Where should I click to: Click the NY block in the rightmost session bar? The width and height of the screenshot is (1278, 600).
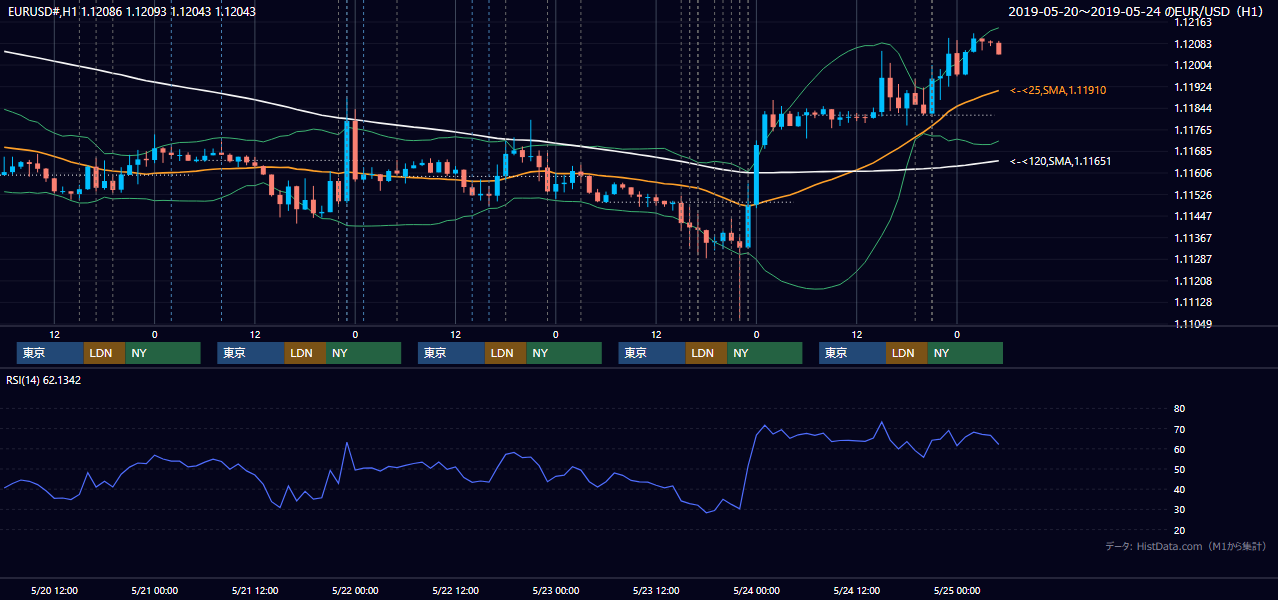pyautogui.click(x=964, y=353)
